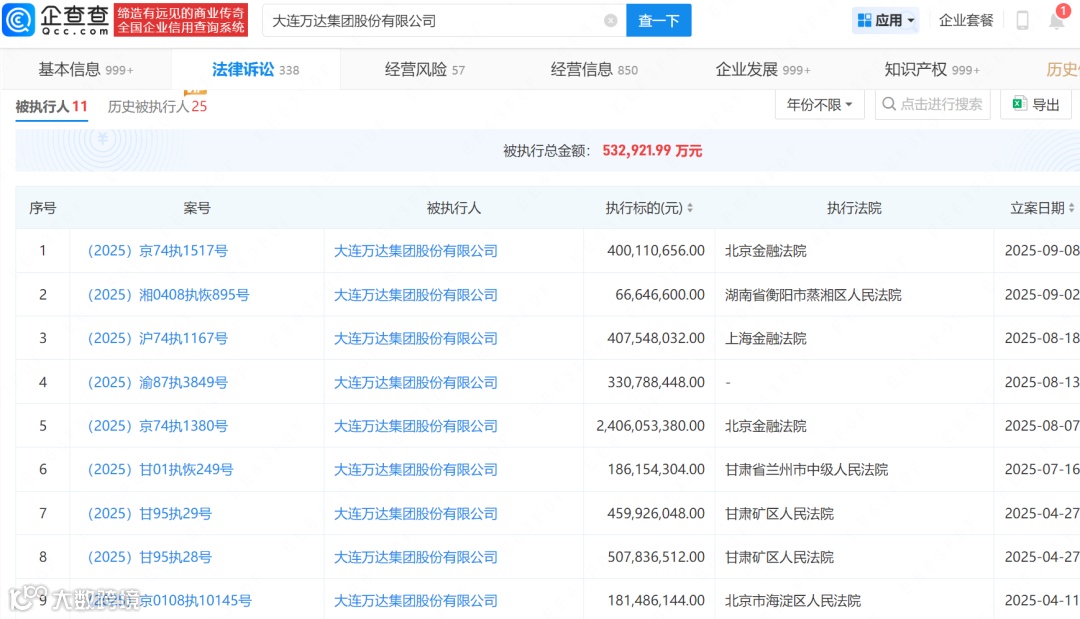
Task: Open case (2025)甘95执28号
Action: (x=149, y=557)
